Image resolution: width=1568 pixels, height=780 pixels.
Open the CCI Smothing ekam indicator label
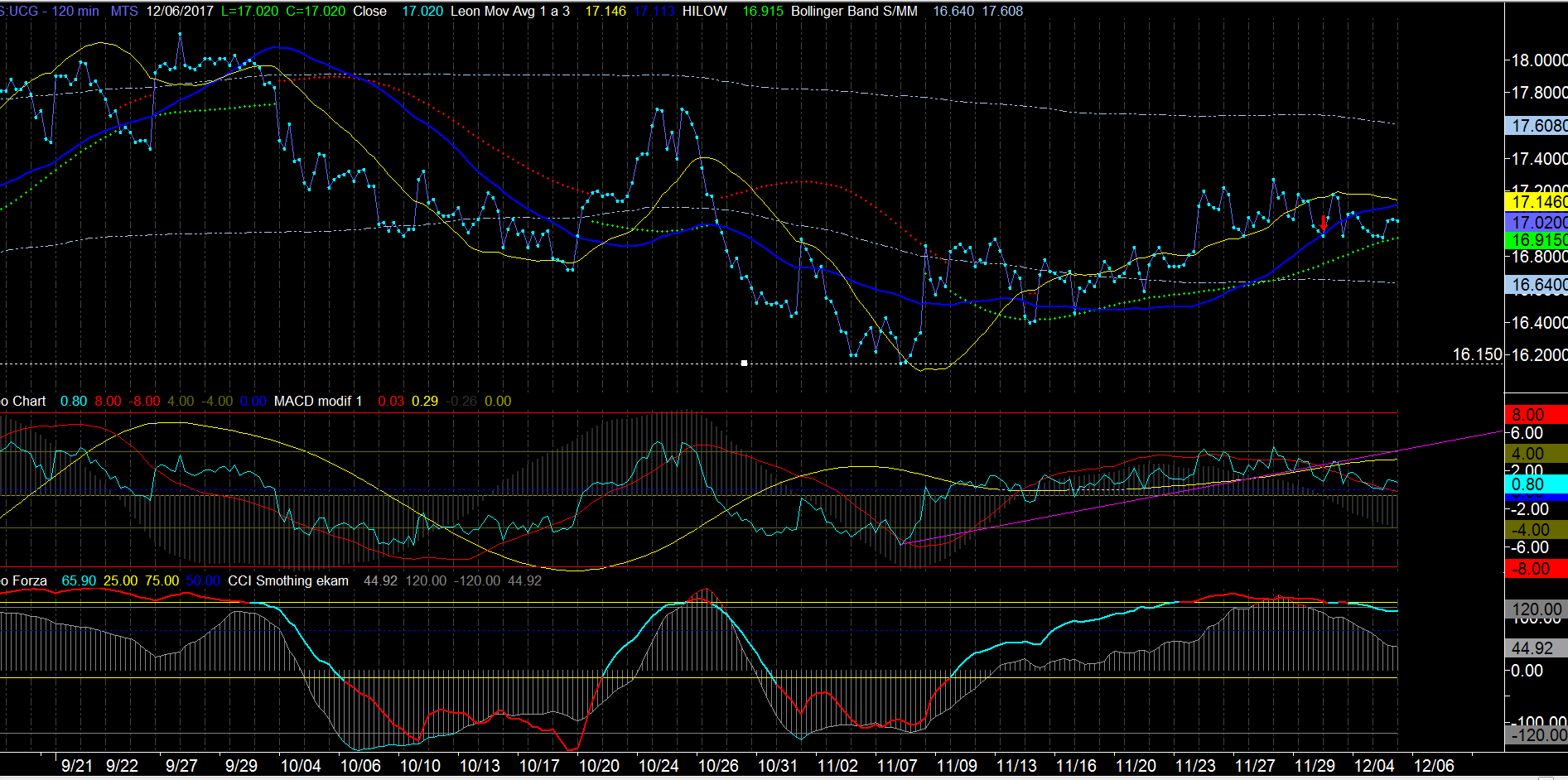[288, 580]
